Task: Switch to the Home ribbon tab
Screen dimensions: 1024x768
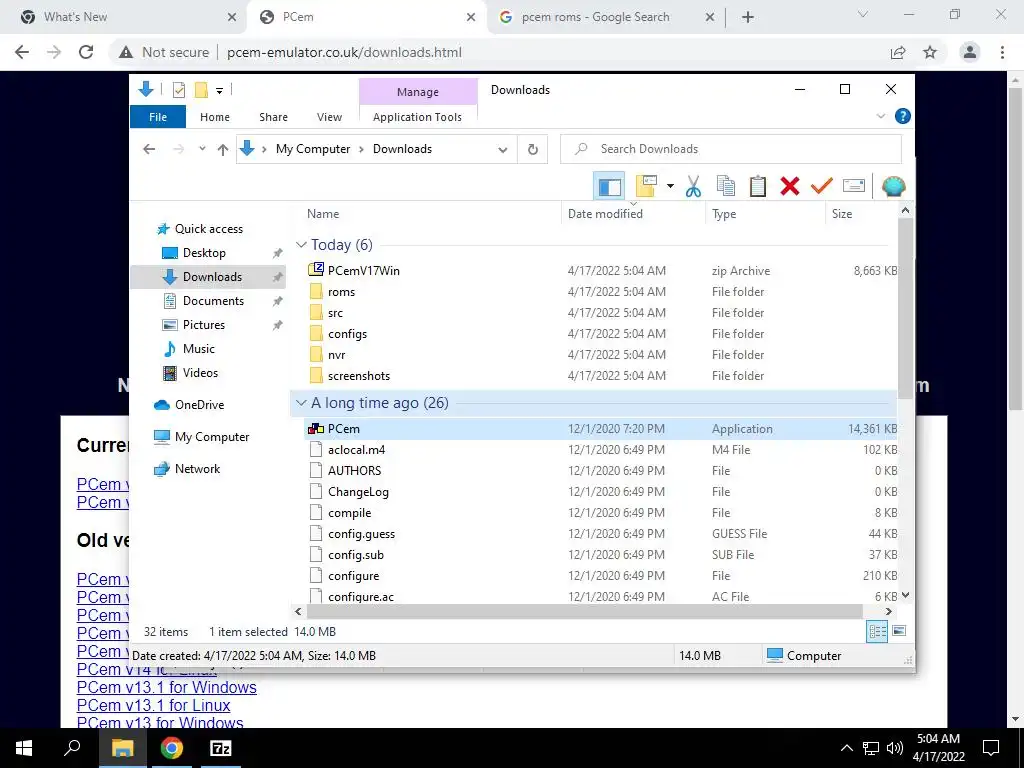Action: tap(215, 117)
